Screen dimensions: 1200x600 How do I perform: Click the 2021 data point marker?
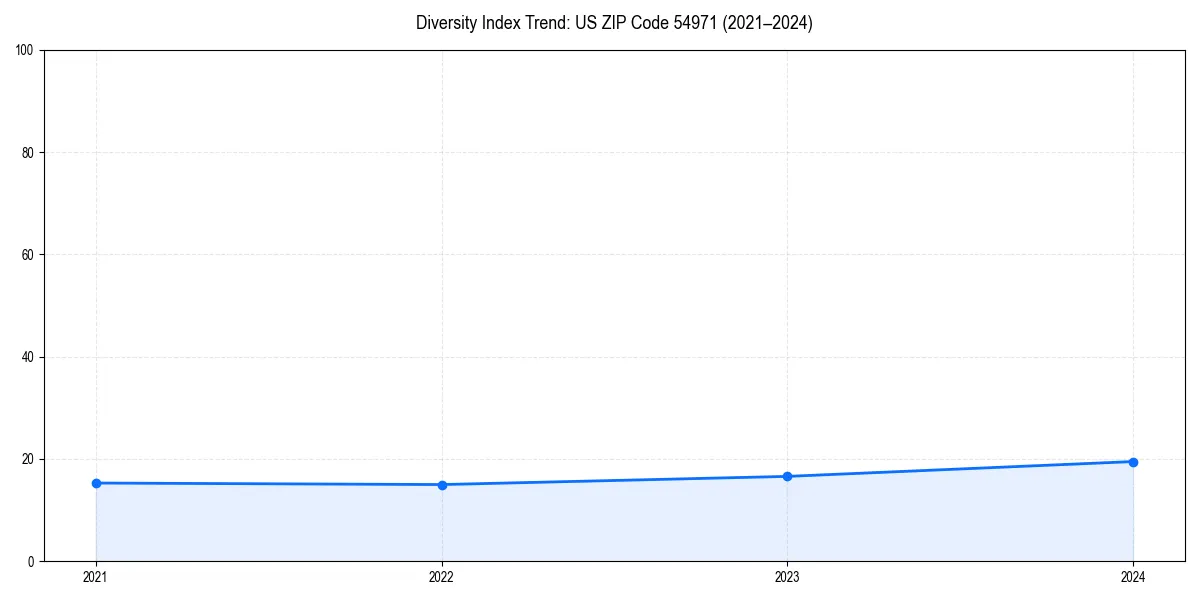96,482
